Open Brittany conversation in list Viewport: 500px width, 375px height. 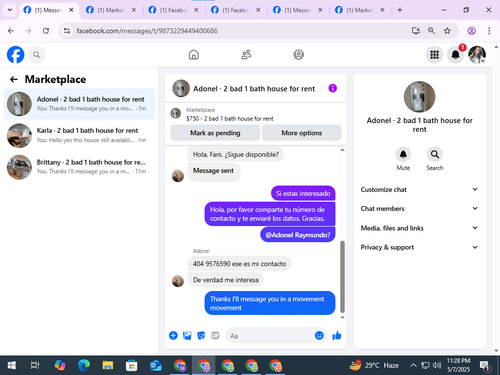[79, 167]
